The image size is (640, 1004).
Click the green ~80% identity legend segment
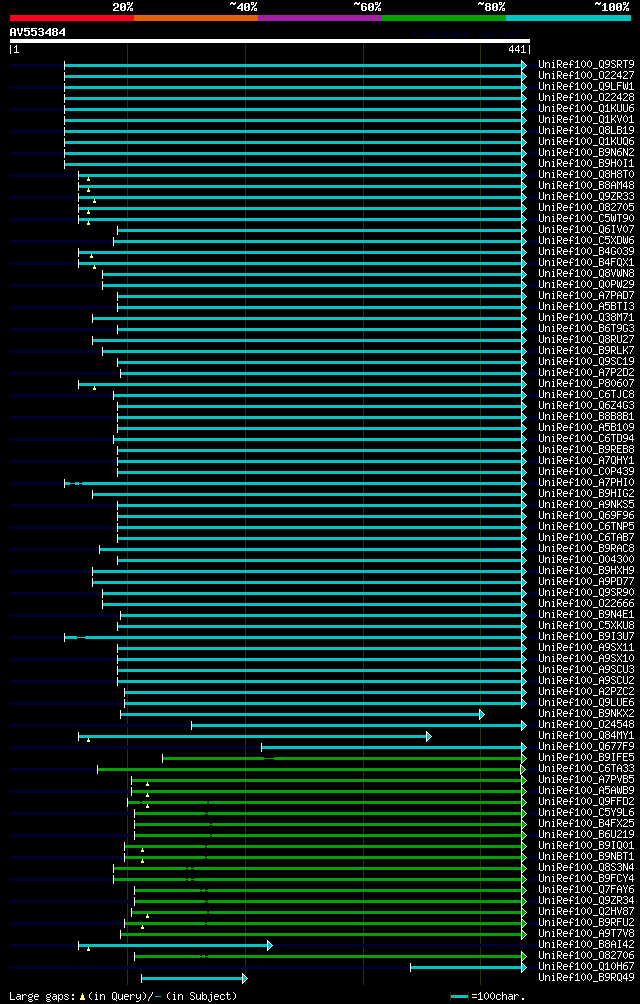coord(444,18)
